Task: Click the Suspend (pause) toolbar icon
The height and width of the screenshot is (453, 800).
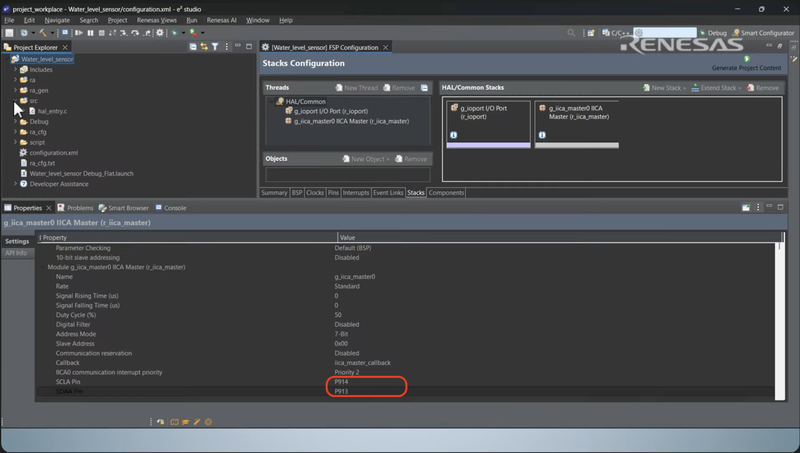Action: (x=90, y=33)
